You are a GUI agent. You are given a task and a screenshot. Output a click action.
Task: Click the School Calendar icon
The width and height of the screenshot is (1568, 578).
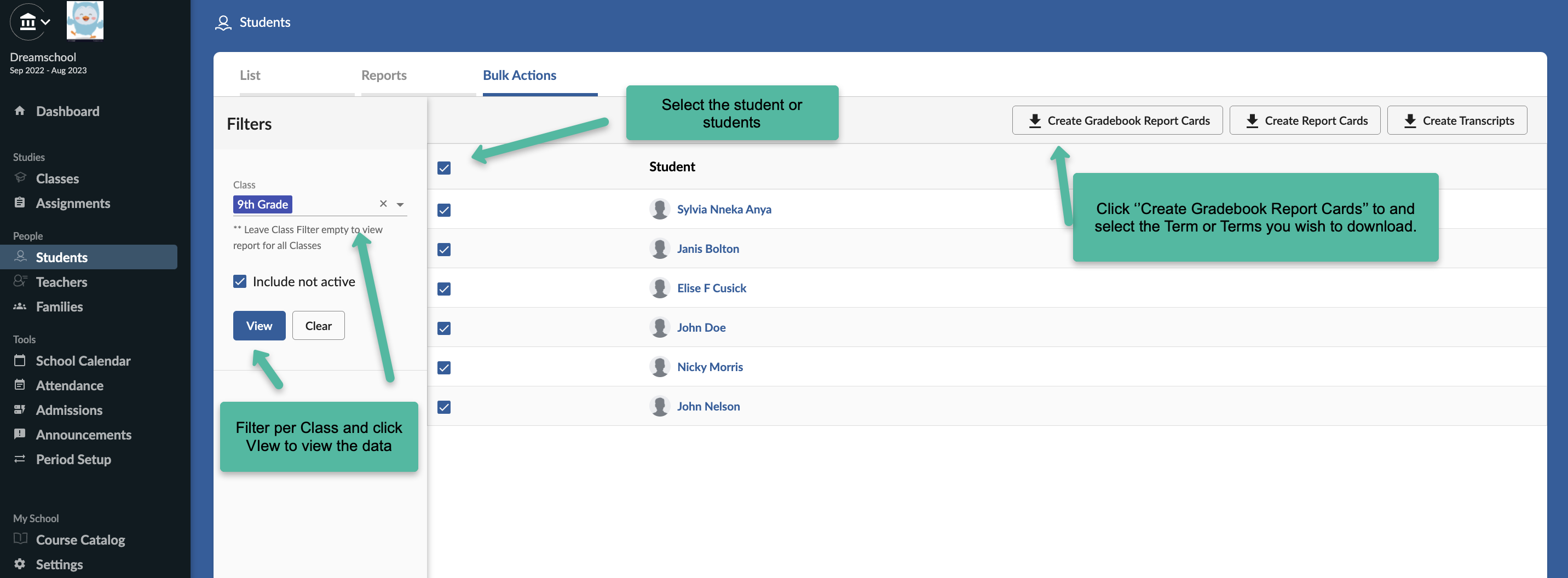click(x=20, y=360)
